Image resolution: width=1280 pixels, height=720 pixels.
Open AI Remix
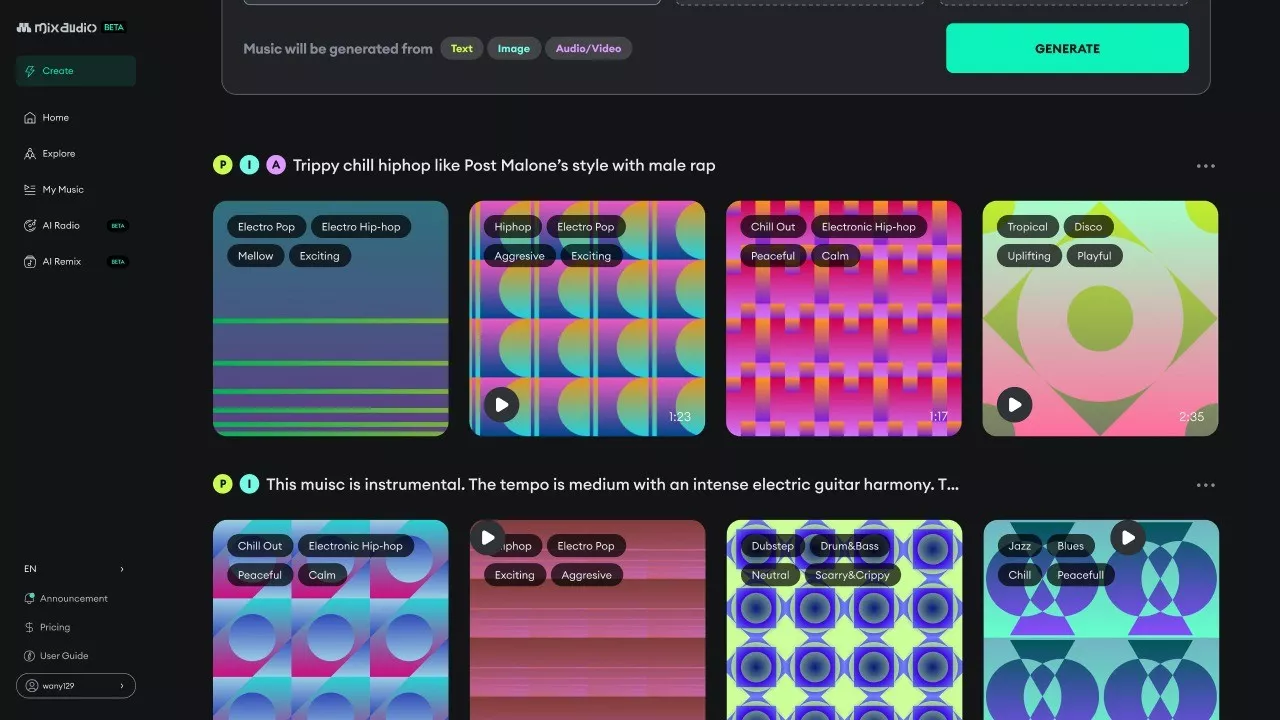[x=61, y=262]
